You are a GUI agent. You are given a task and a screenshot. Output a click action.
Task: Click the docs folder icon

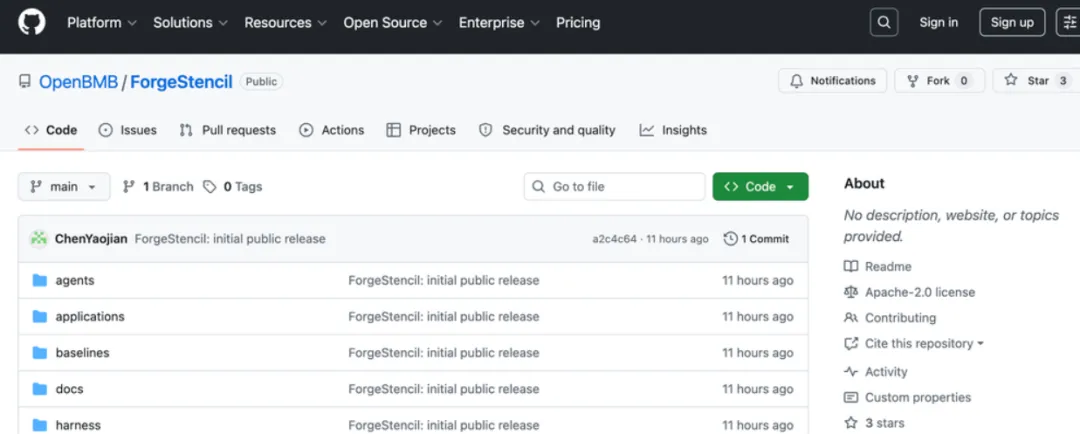[40, 389]
